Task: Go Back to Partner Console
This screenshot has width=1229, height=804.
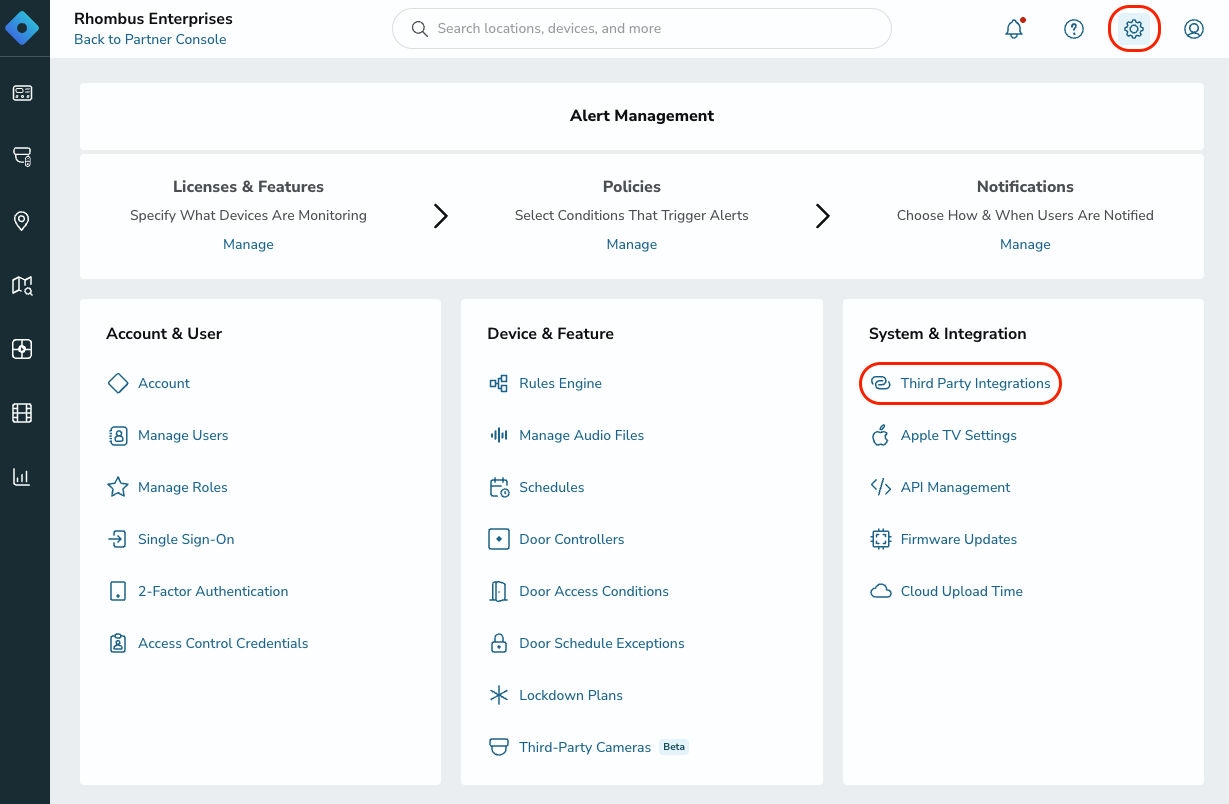Action: point(150,38)
